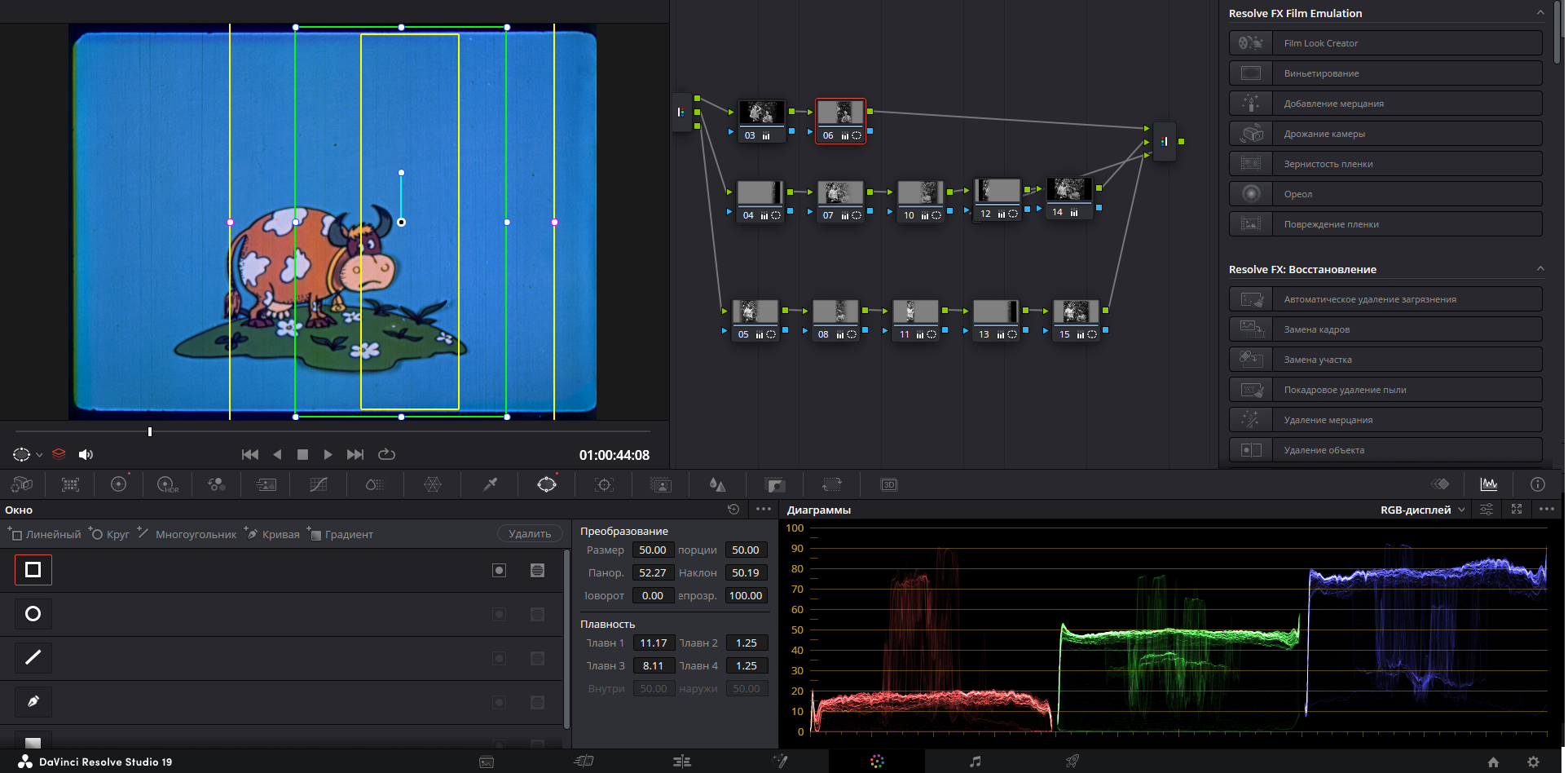Open the Qualifier eyedropper palette

tap(490, 485)
